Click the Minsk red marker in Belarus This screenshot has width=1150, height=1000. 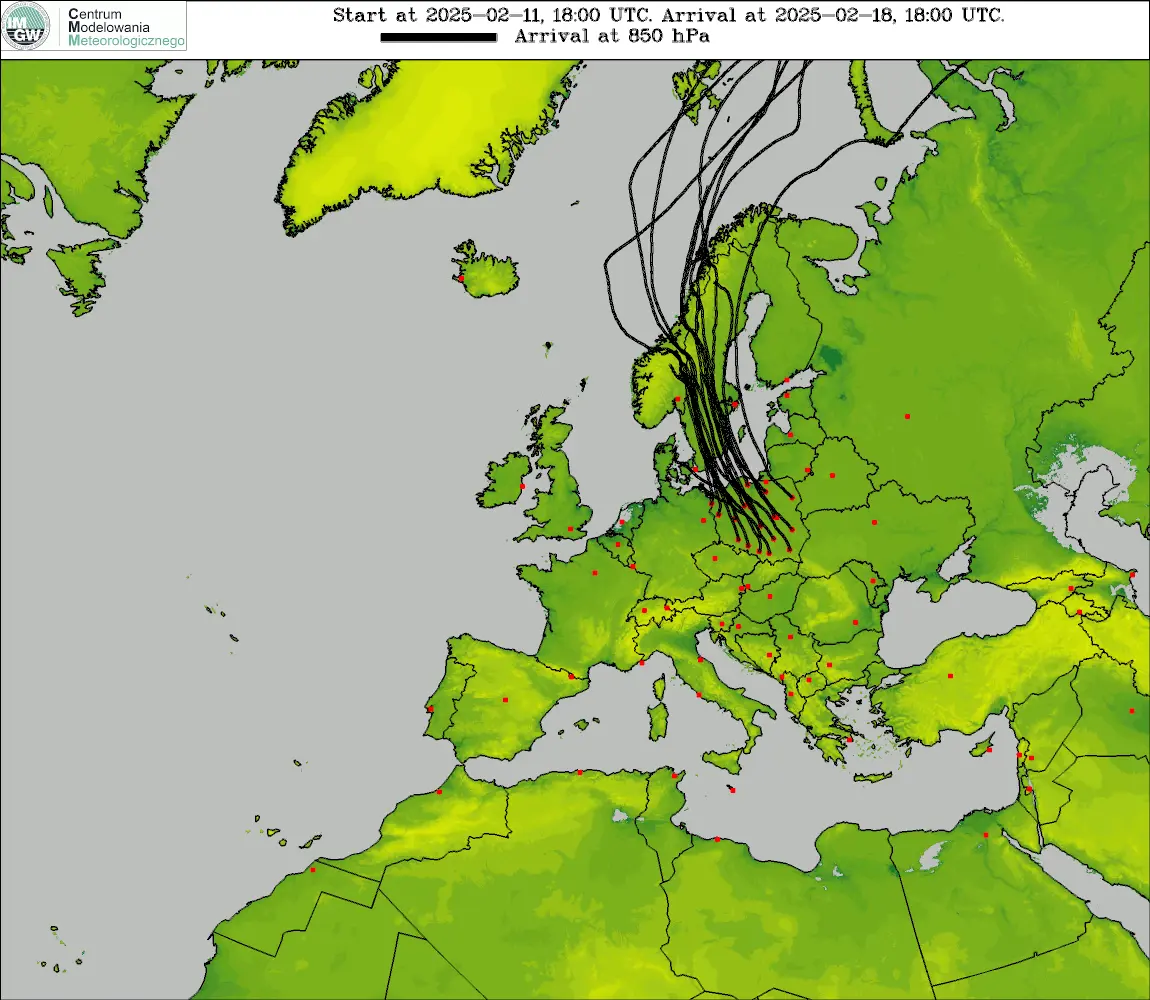(x=832, y=475)
